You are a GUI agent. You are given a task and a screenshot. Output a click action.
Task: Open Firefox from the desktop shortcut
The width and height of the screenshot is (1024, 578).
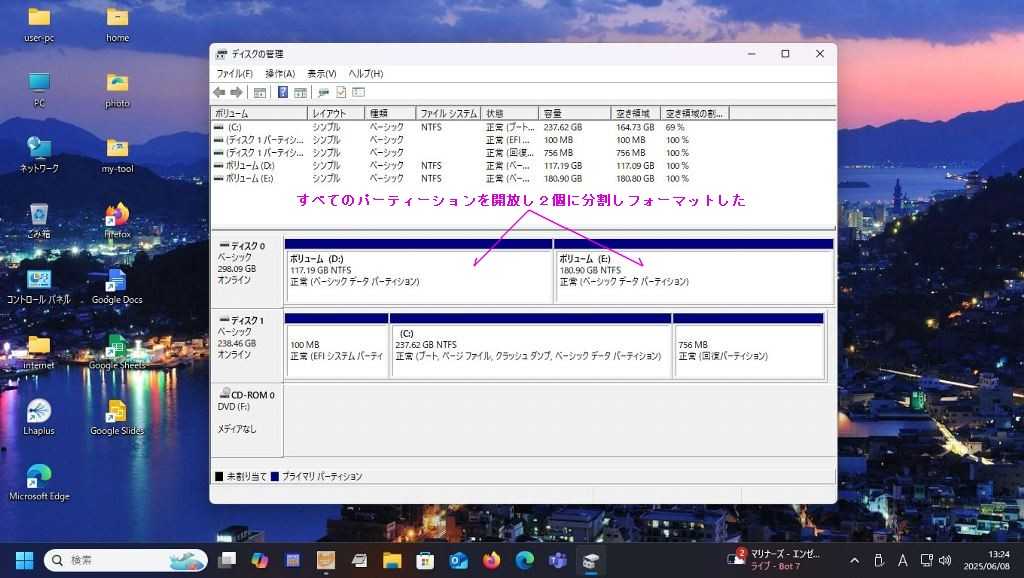(x=117, y=216)
